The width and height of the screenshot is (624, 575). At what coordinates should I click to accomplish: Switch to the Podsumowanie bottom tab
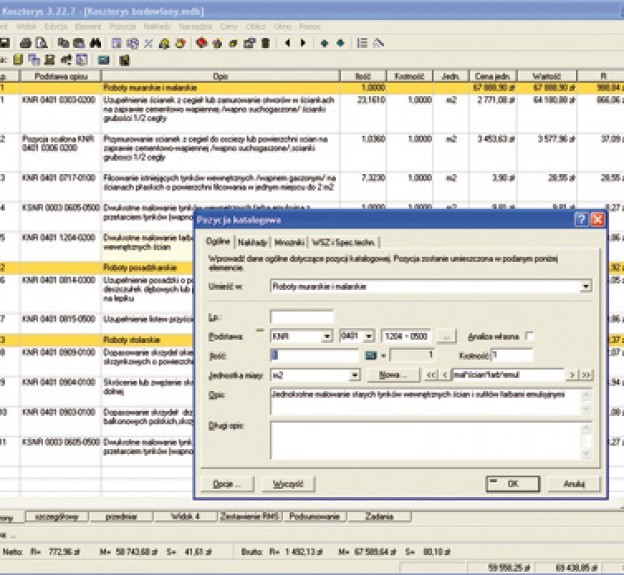coord(314,517)
